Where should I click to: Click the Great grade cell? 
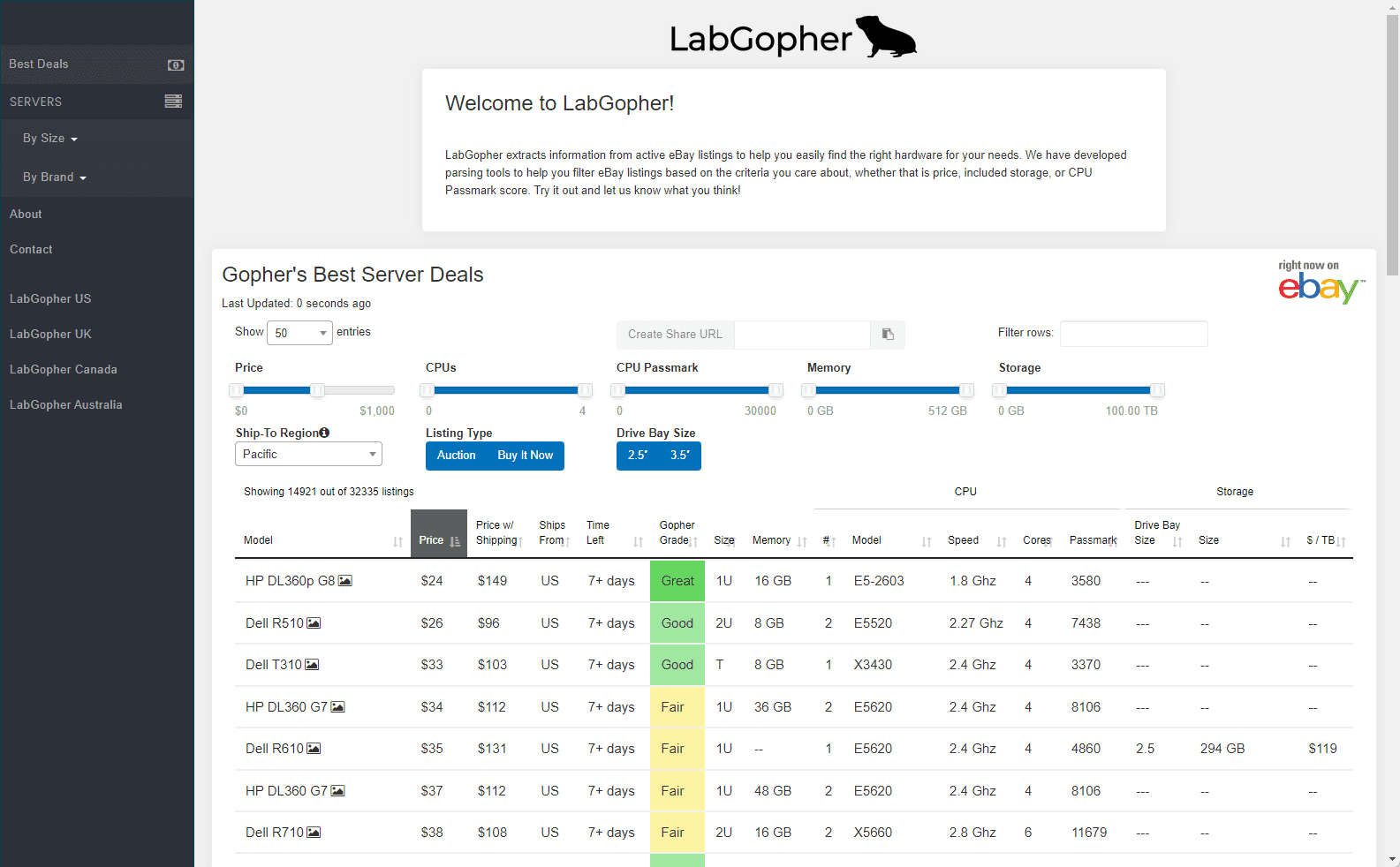point(677,581)
